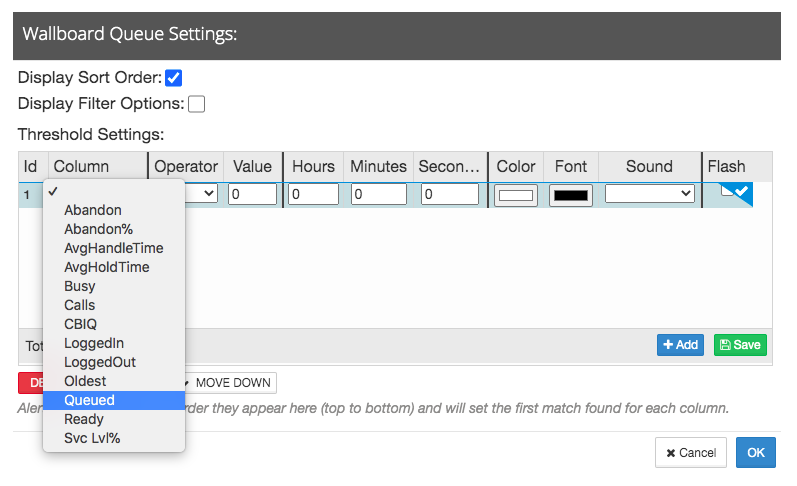Focus the Hours input field
Image resolution: width=797 pixels, height=486 pixels.
313,194
